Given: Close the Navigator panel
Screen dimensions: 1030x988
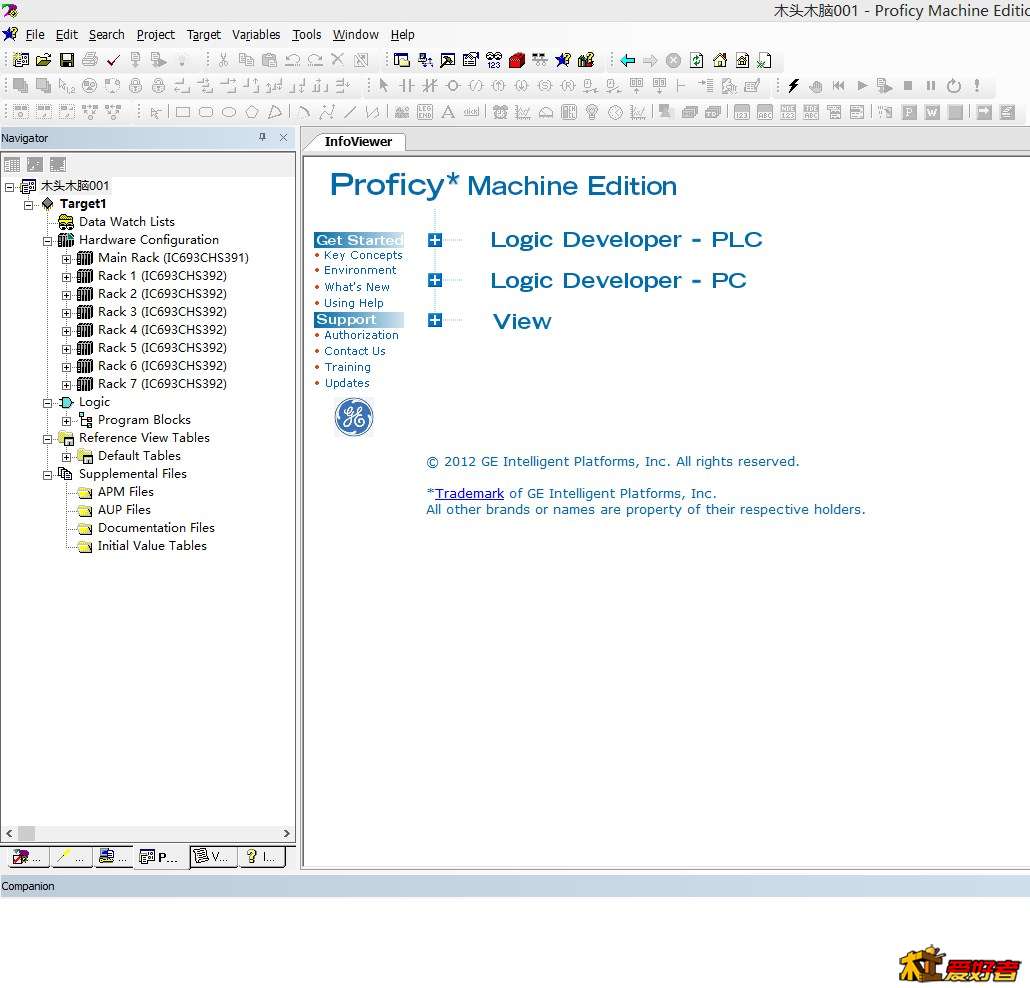Looking at the screenshot, I should pyautogui.click(x=283, y=137).
